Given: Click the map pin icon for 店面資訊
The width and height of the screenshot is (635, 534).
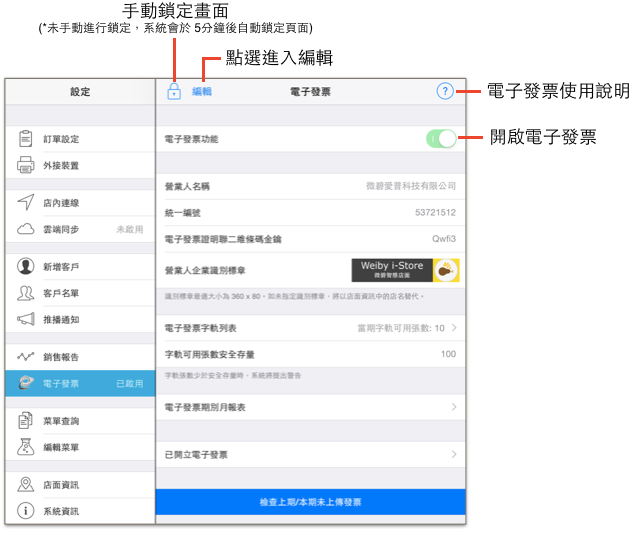Looking at the screenshot, I should pyautogui.click(x=26, y=484).
